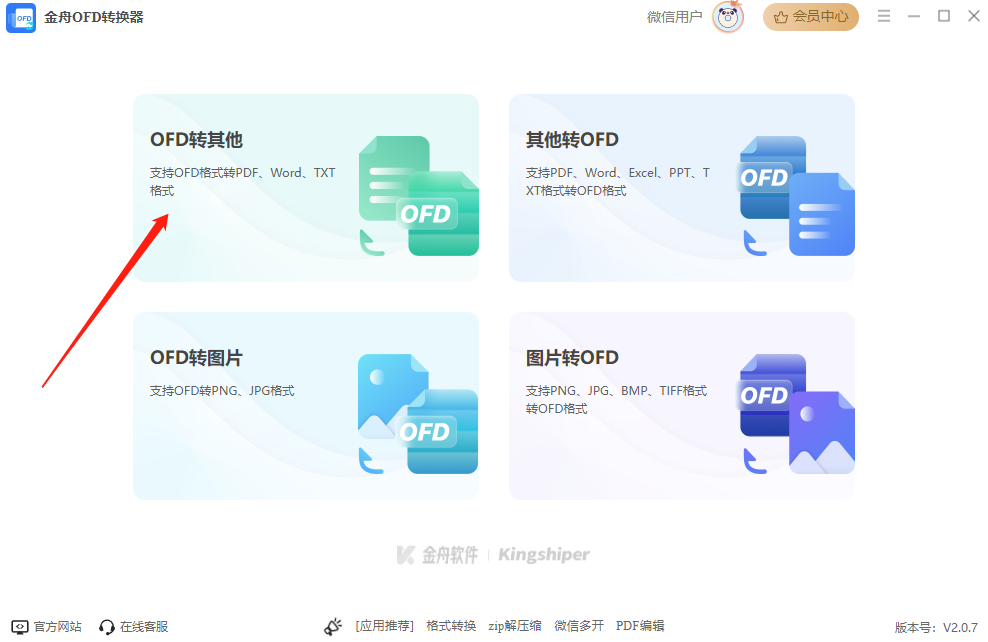Open the 官方网站 link
The width and height of the screenshot is (988, 642).
57,626
